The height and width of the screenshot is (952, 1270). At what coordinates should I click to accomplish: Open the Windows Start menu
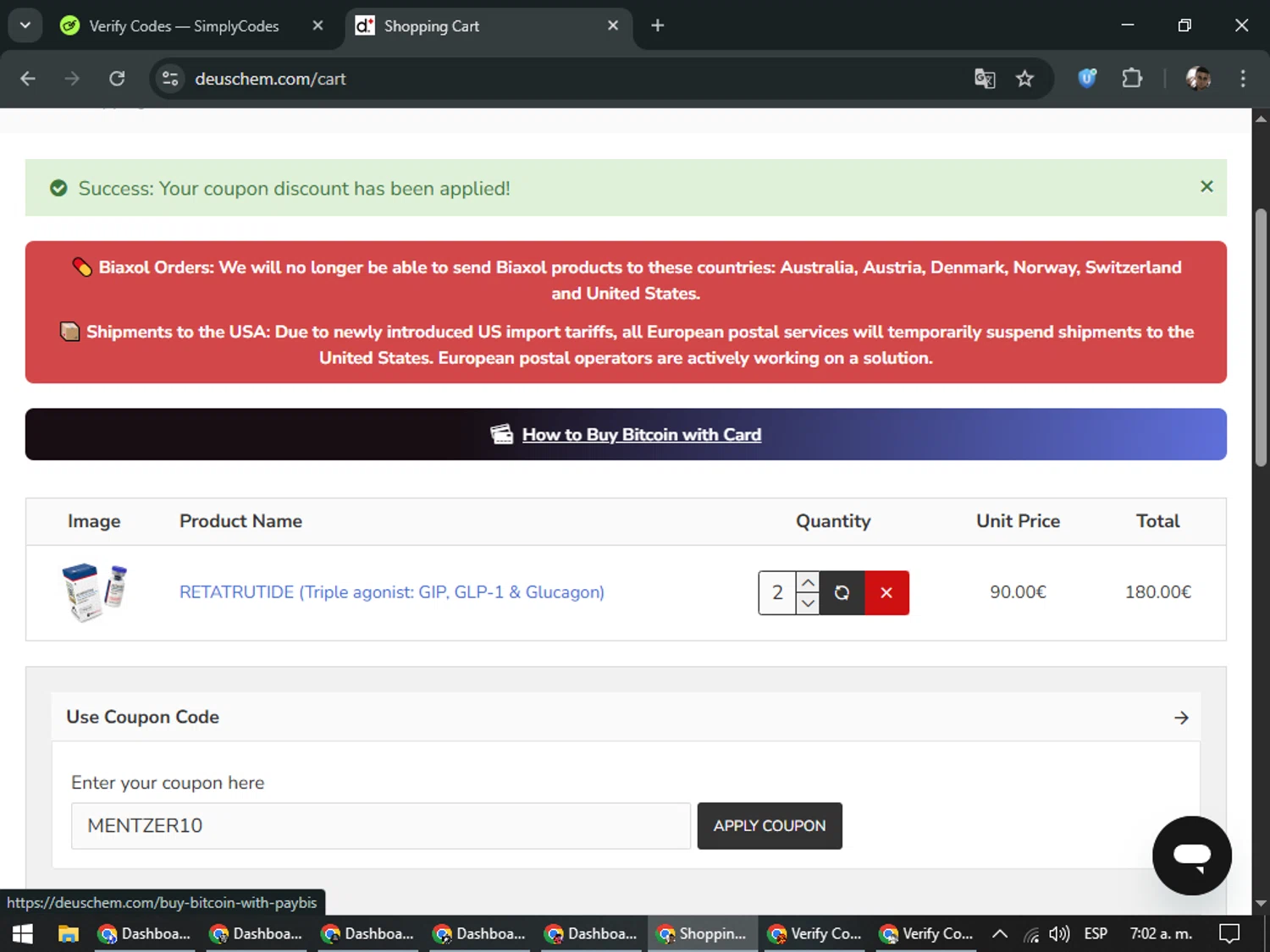(x=23, y=933)
